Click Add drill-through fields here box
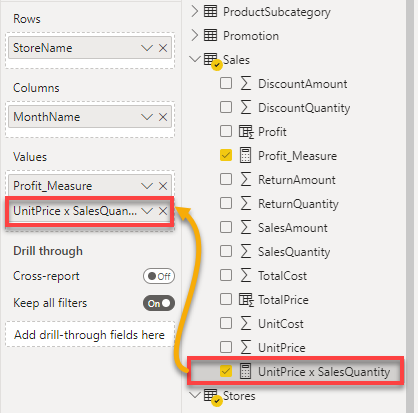Screen dimensions: 418x413 tap(90, 334)
